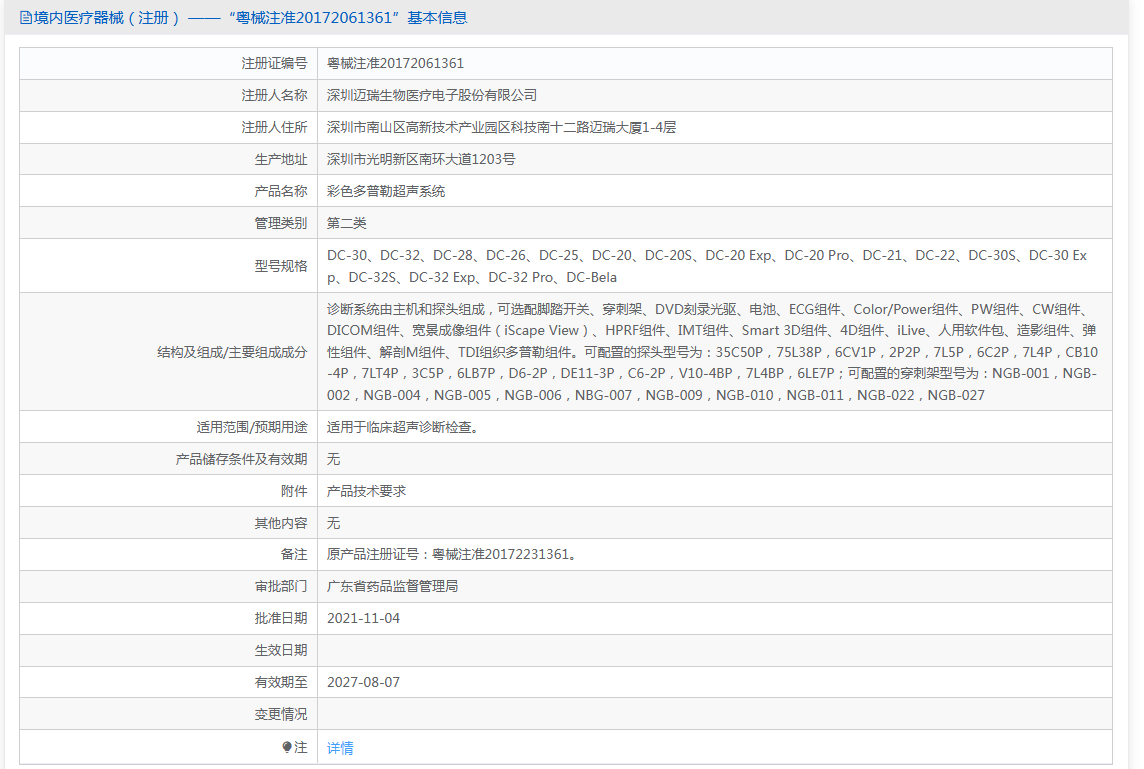This screenshot has height=769, width=1144.
Task: Select registration number value 粤械注准20172061361 in table
Action: point(395,63)
